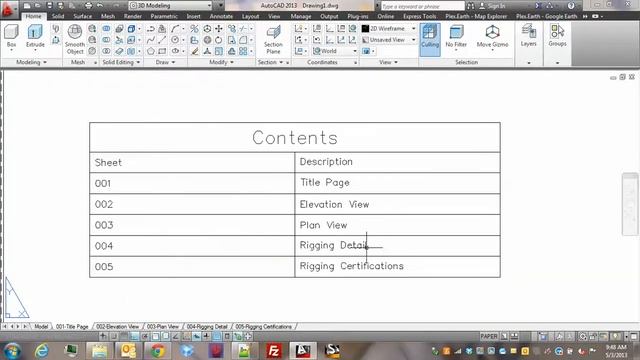Toggle Polar Tracking in status bar
This screenshot has width=640, height=360.
pos(145,336)
